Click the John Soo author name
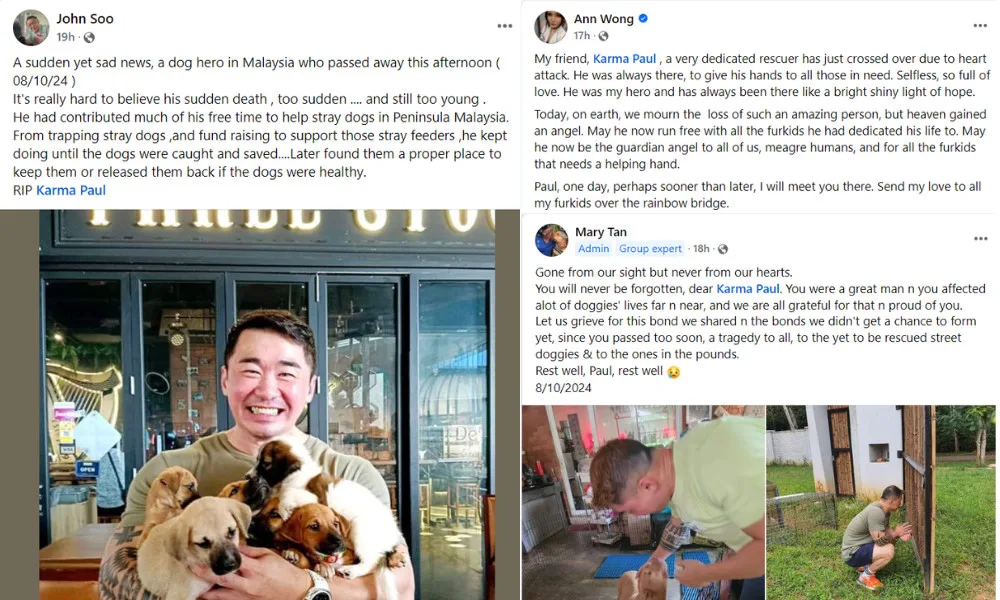The image size is (1000, 600). (85, 18)
